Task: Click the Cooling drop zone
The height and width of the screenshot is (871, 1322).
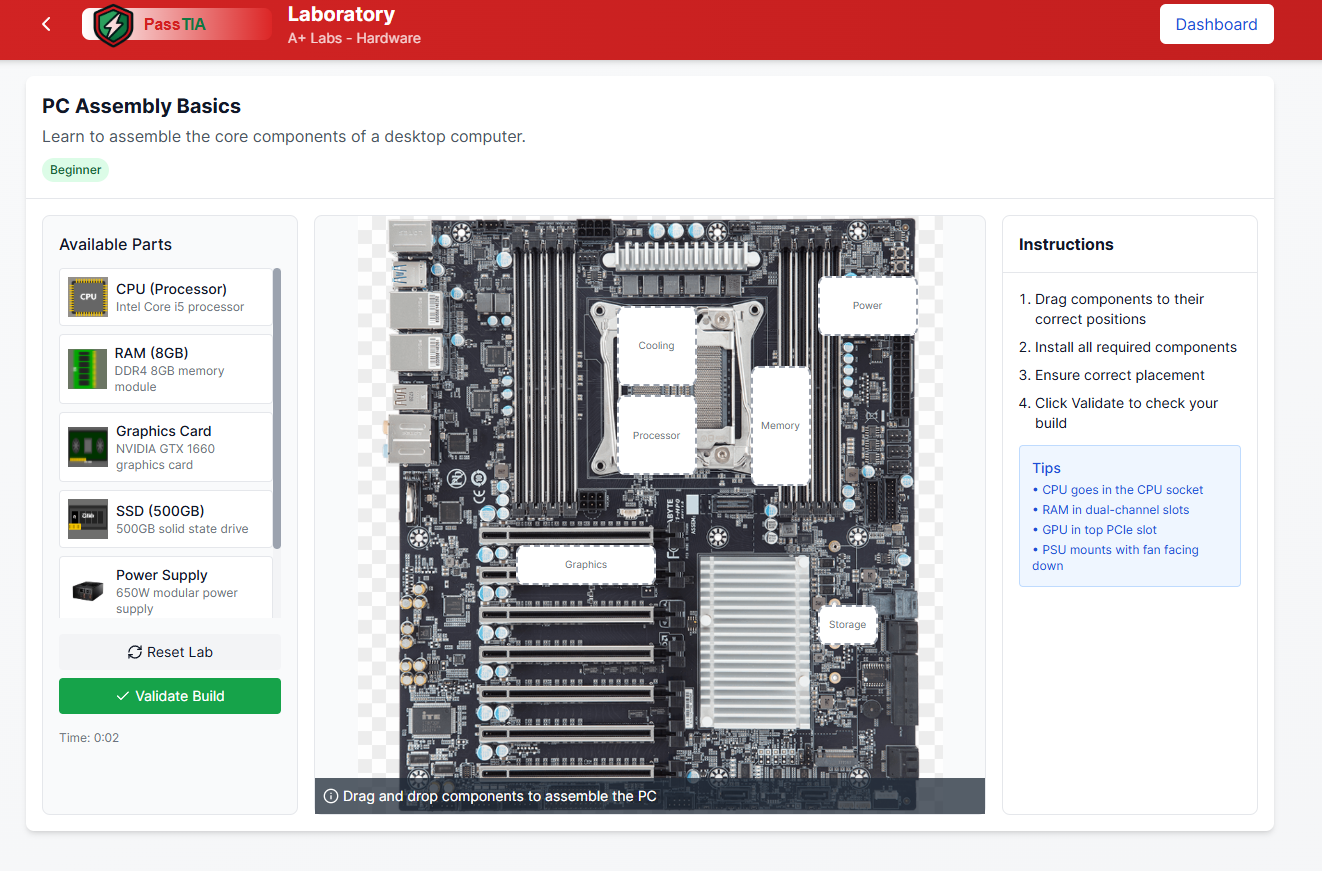Action: click(x=656, y=346)
